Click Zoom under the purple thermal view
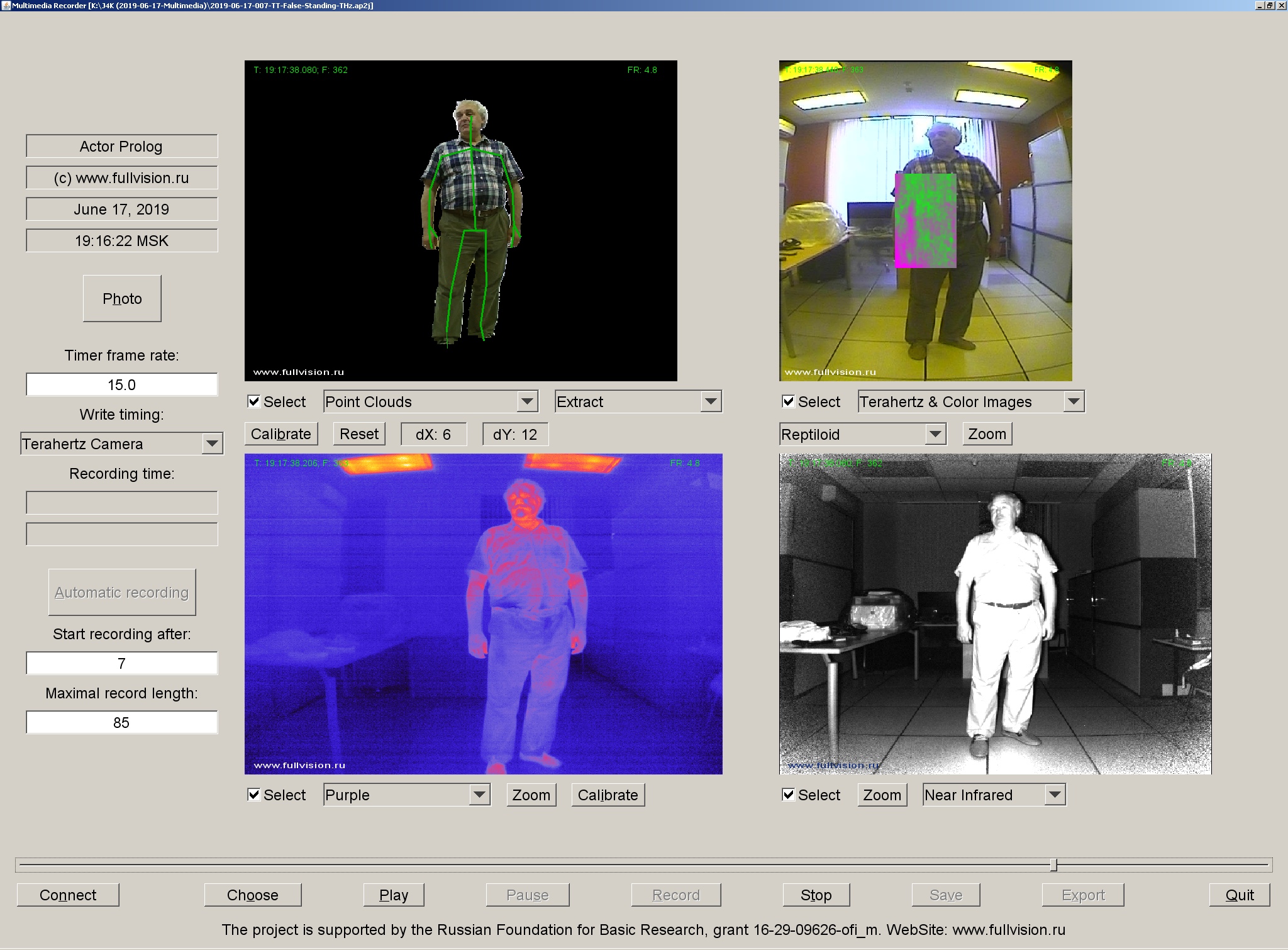 pyautogui.click(x=530, y=795)
